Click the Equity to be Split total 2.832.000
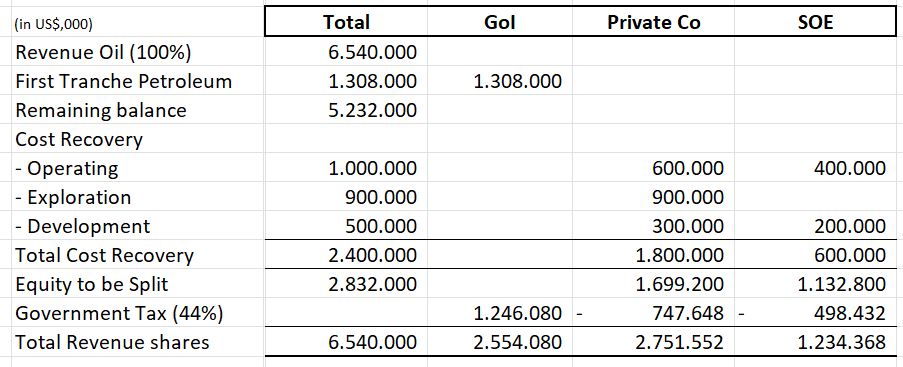 (x=346, y=284)
